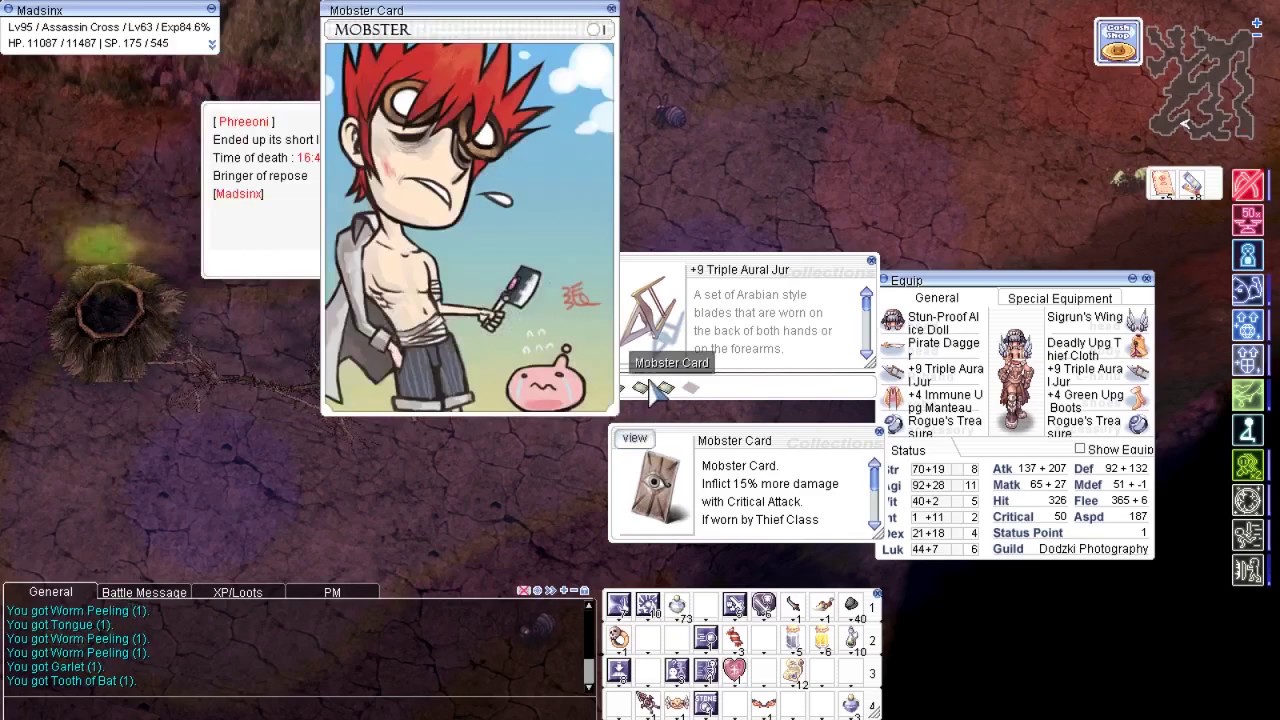Click Status header tab in Equip window
1280x720 pixels.
(x=908, y=450)
